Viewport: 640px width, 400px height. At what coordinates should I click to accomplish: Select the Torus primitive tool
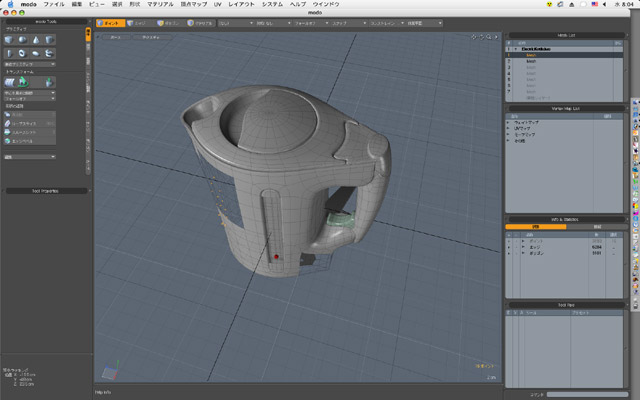point(22,53)
